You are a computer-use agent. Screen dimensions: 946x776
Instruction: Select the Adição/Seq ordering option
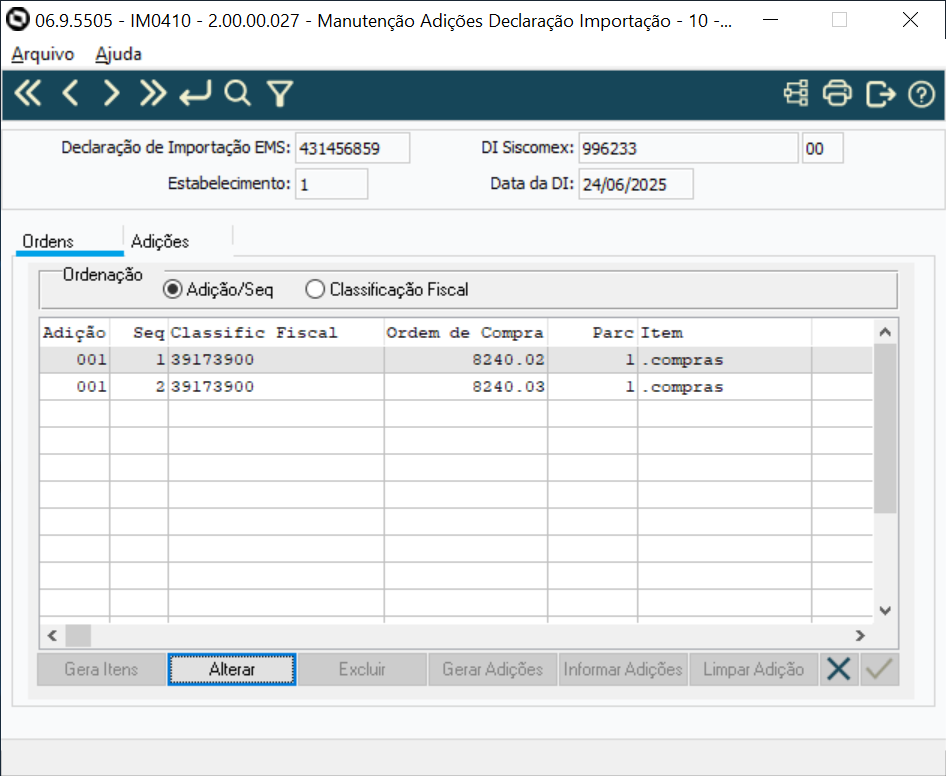(218, 290)
